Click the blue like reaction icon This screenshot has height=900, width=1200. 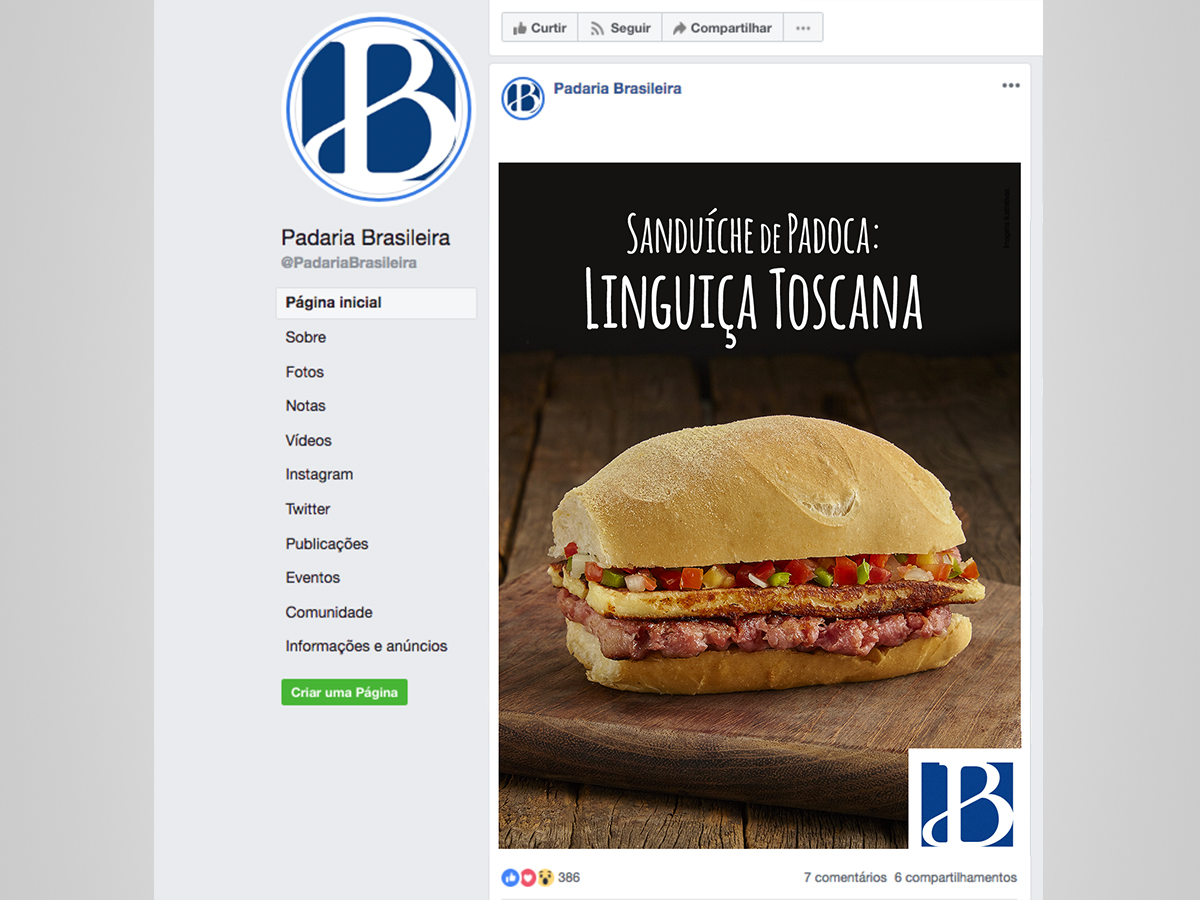511,877
